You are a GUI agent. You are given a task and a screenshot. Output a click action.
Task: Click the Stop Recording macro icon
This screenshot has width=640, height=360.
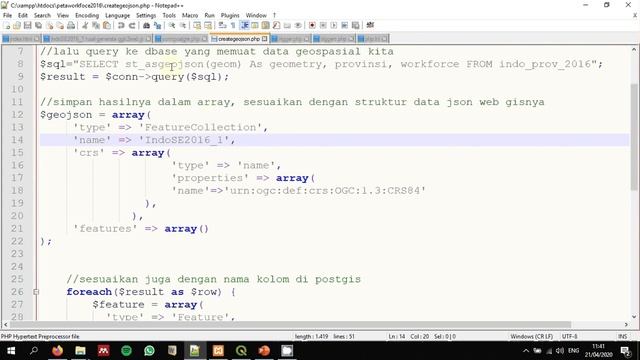point(323,25)
